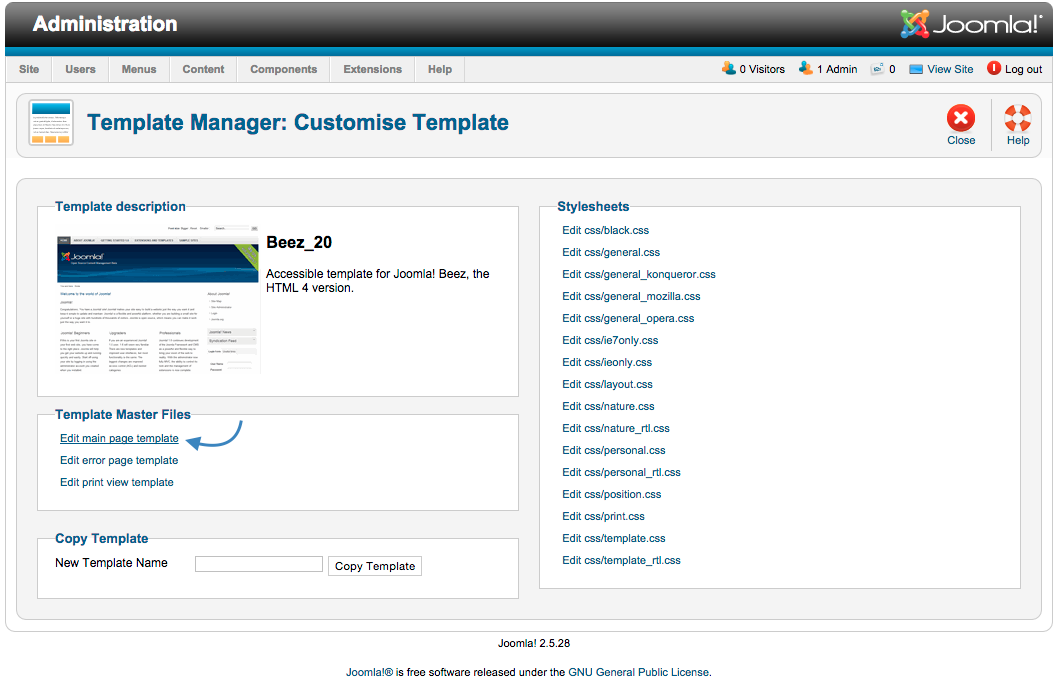This screenshot has height=687, width=1059.
Task: Click the 1 Admin status text
Action: pyautogui.click(x=837, y=69)
